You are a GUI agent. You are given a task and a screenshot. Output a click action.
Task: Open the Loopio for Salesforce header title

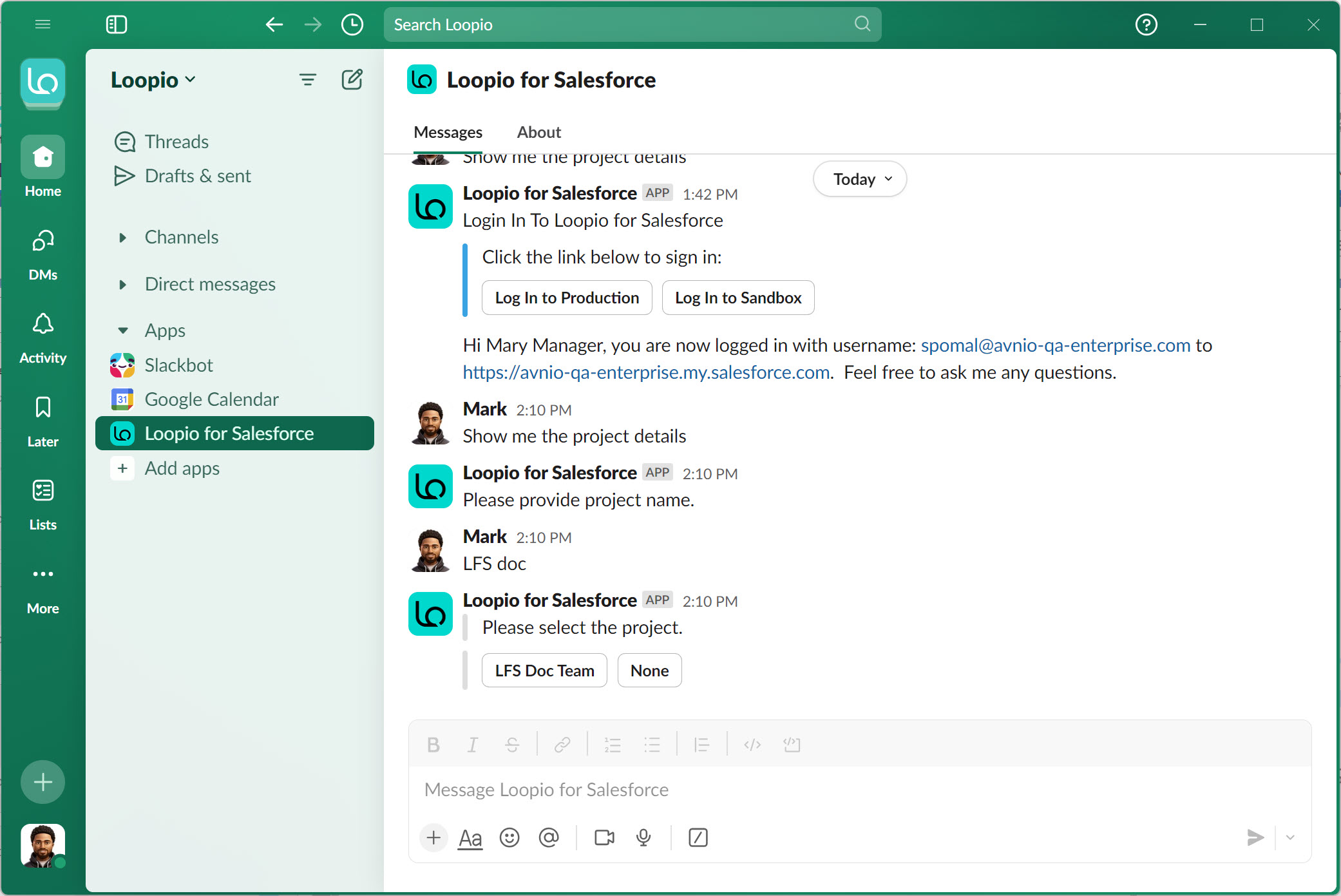(551, 80)
